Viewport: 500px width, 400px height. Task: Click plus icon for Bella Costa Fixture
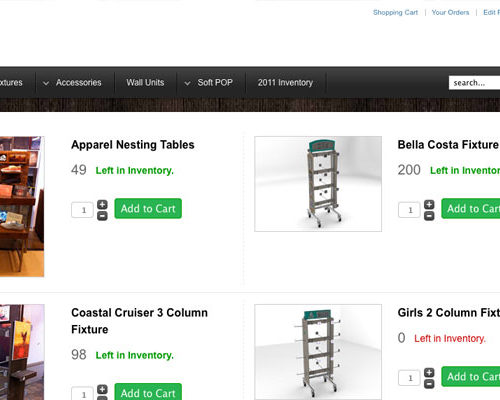coord(429,204)
